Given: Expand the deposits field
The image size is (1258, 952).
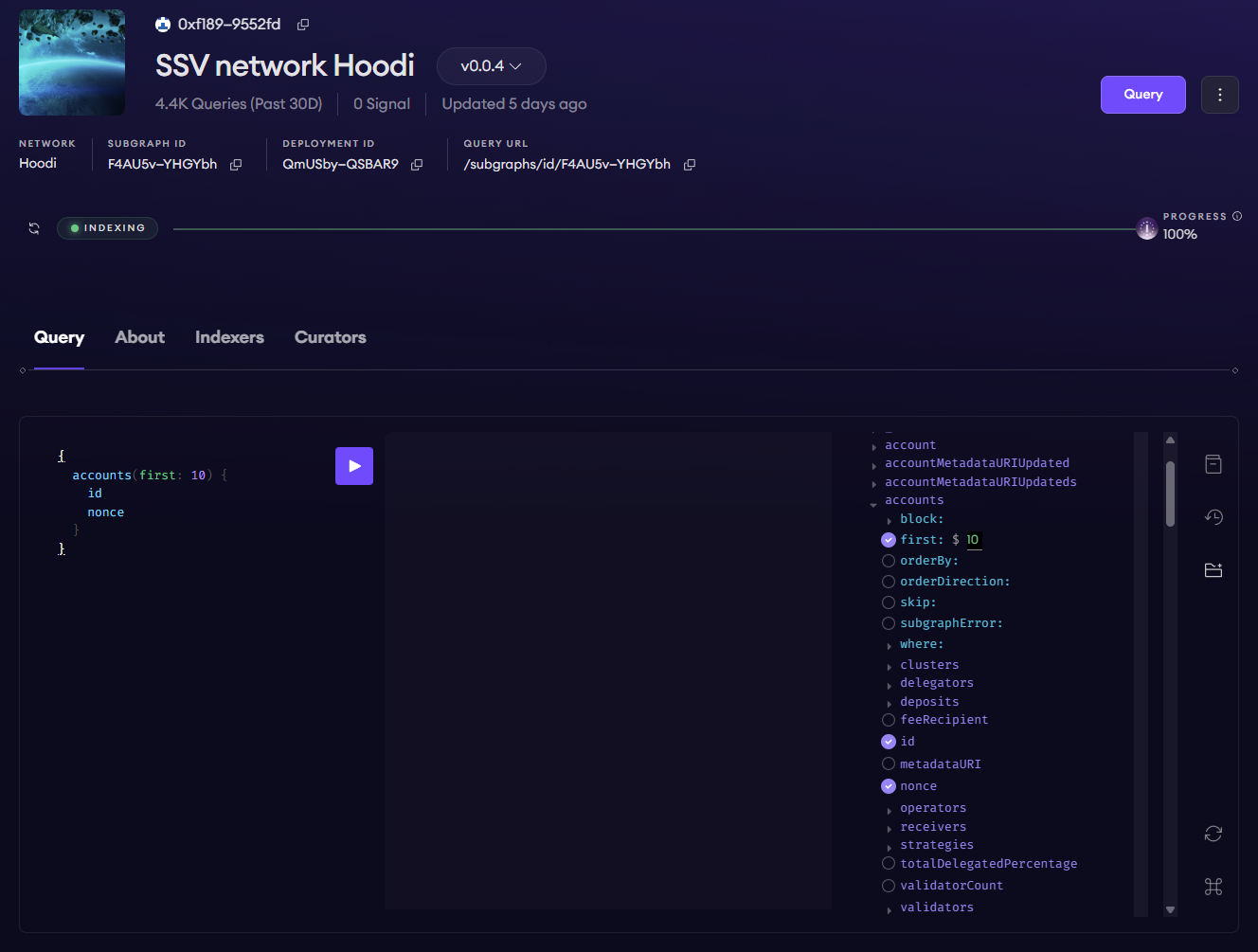Looking at the screenshot, I should coord(889,704).
